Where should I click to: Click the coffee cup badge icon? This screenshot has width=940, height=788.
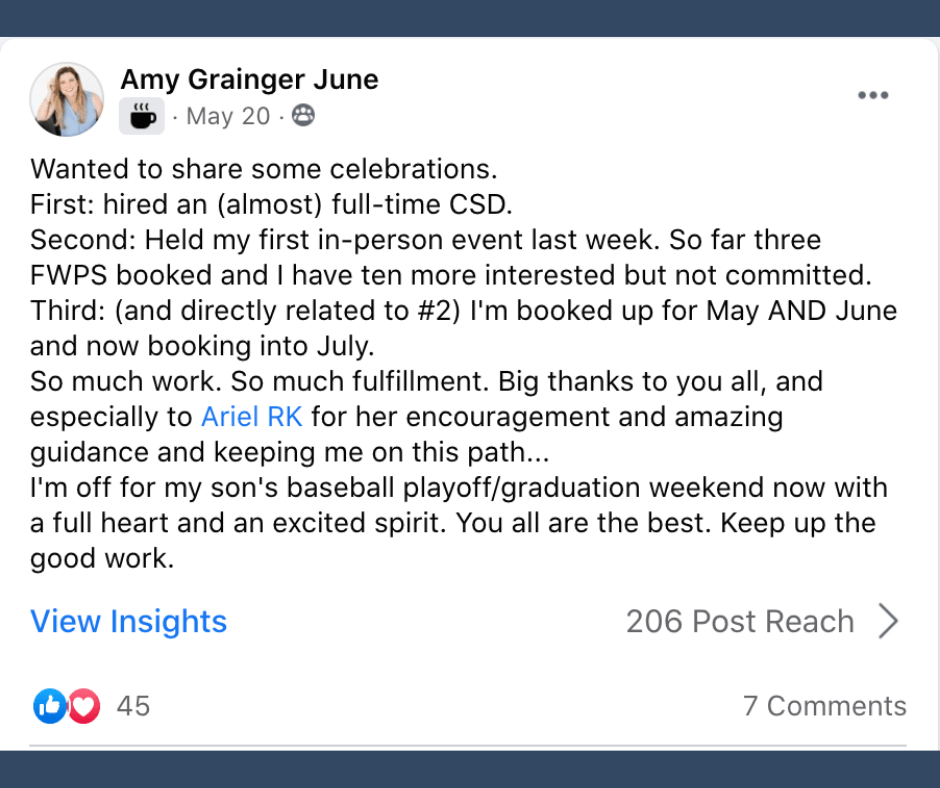tap(141, 116)
